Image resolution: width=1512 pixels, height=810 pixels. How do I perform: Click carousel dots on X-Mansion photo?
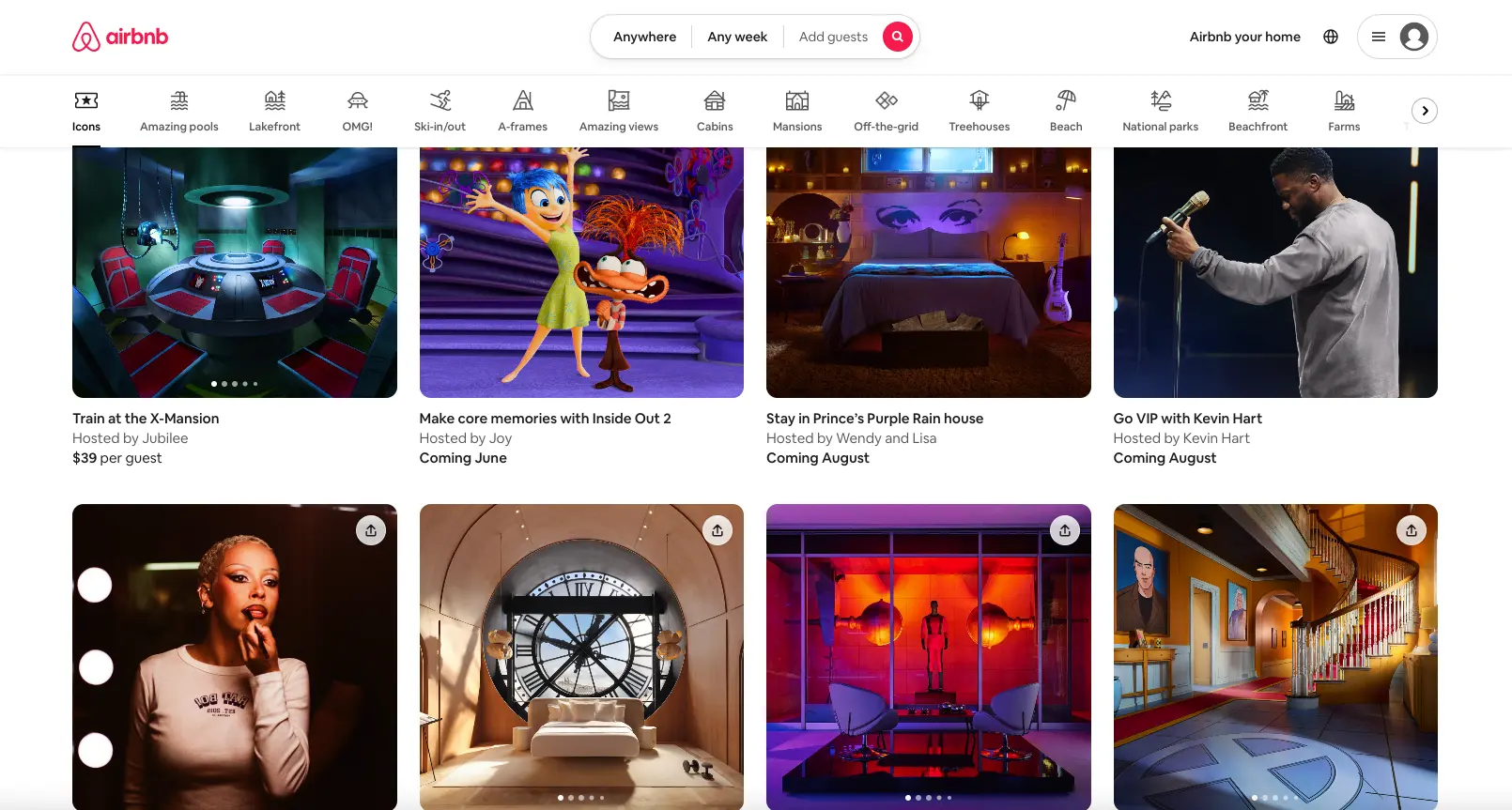pyautogui.click(x=235, y=384)
